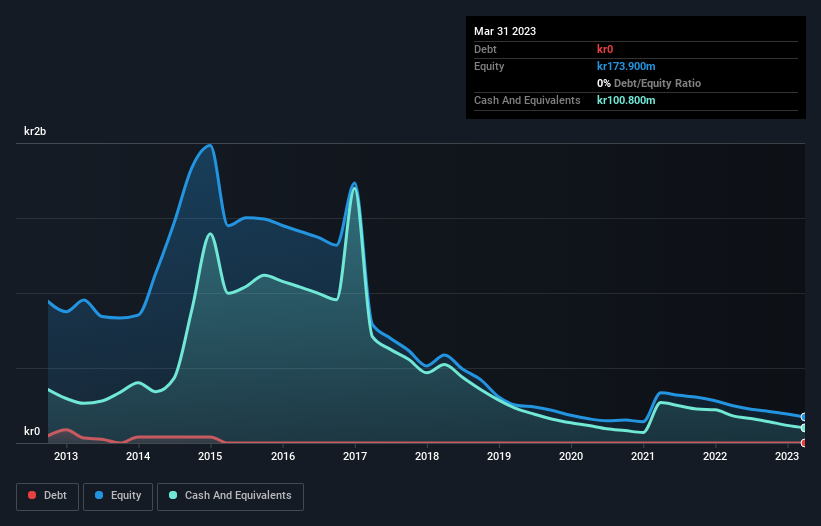This screenshot has width=821, height=526.
Task: Click the tooltip Debt row label
Action: [485, 49]
